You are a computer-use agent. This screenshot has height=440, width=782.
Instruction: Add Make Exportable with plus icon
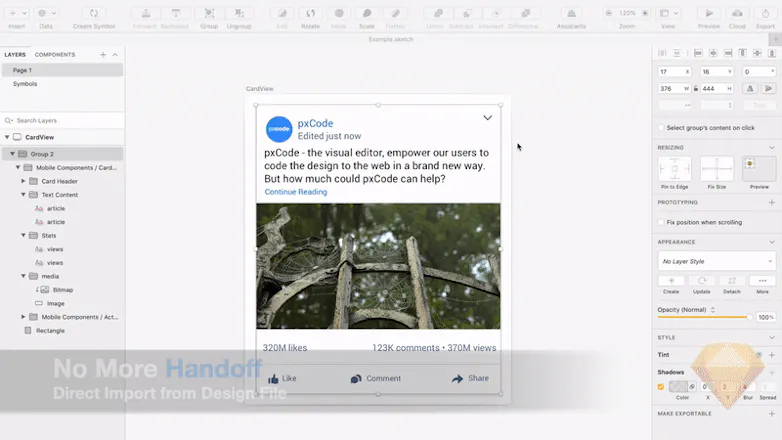[772, 414]
